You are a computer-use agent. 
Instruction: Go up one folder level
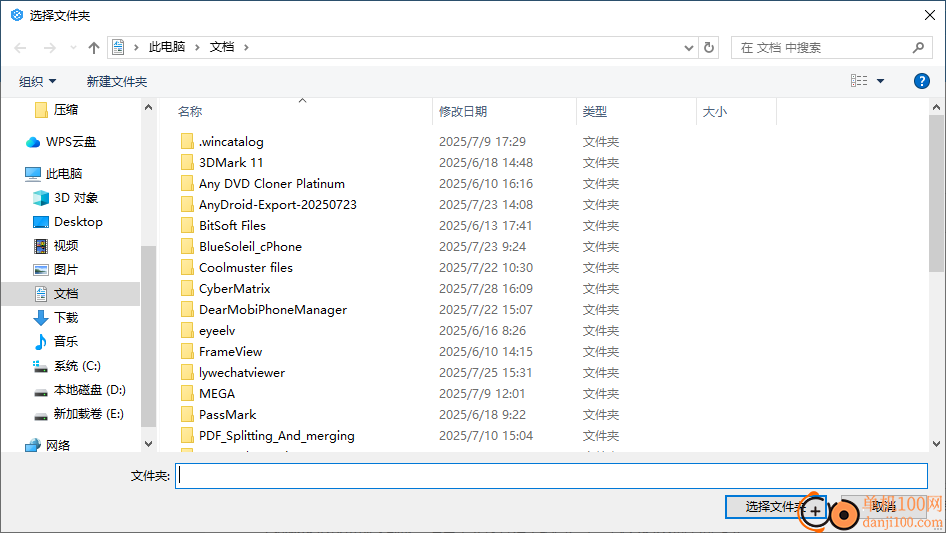click(x=94, y=48)
